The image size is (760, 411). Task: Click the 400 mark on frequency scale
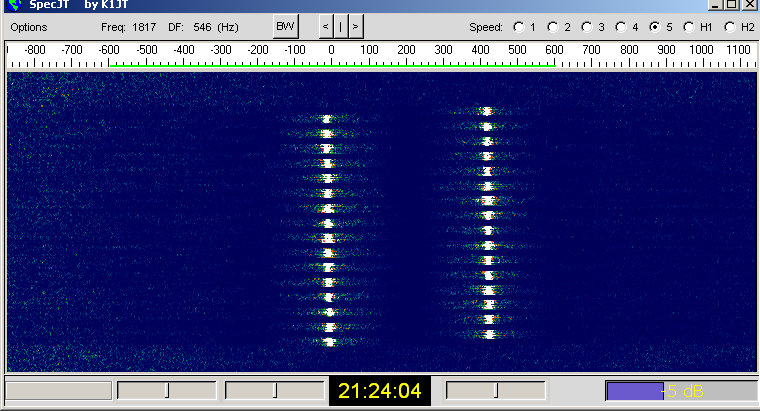480,50
